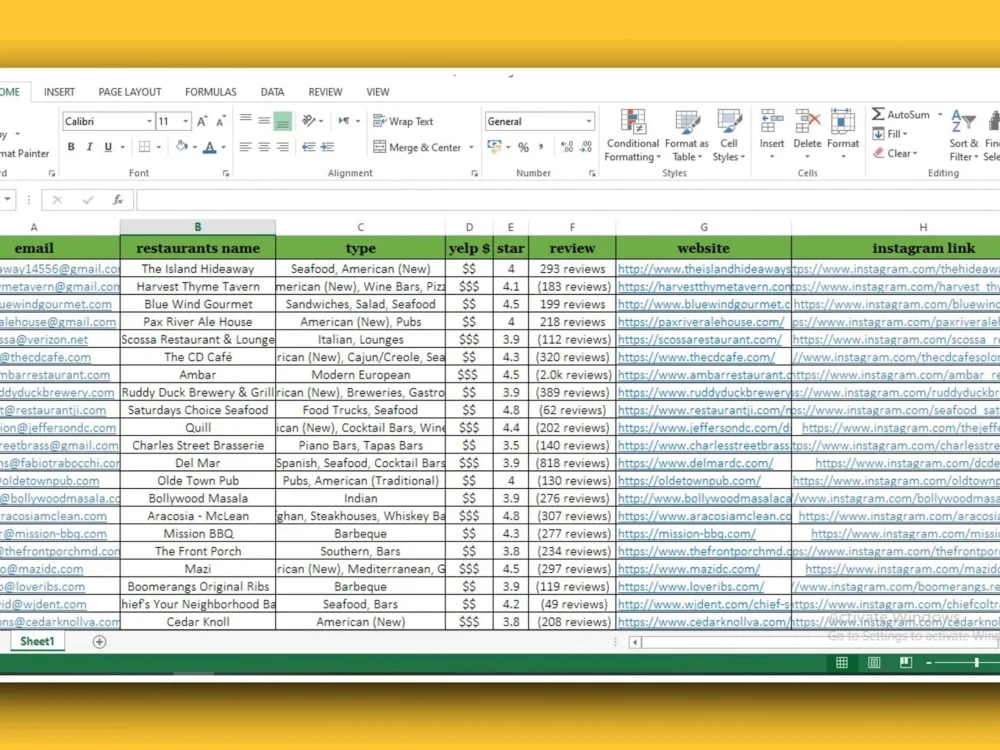Expand Fill dropdown

905,134
